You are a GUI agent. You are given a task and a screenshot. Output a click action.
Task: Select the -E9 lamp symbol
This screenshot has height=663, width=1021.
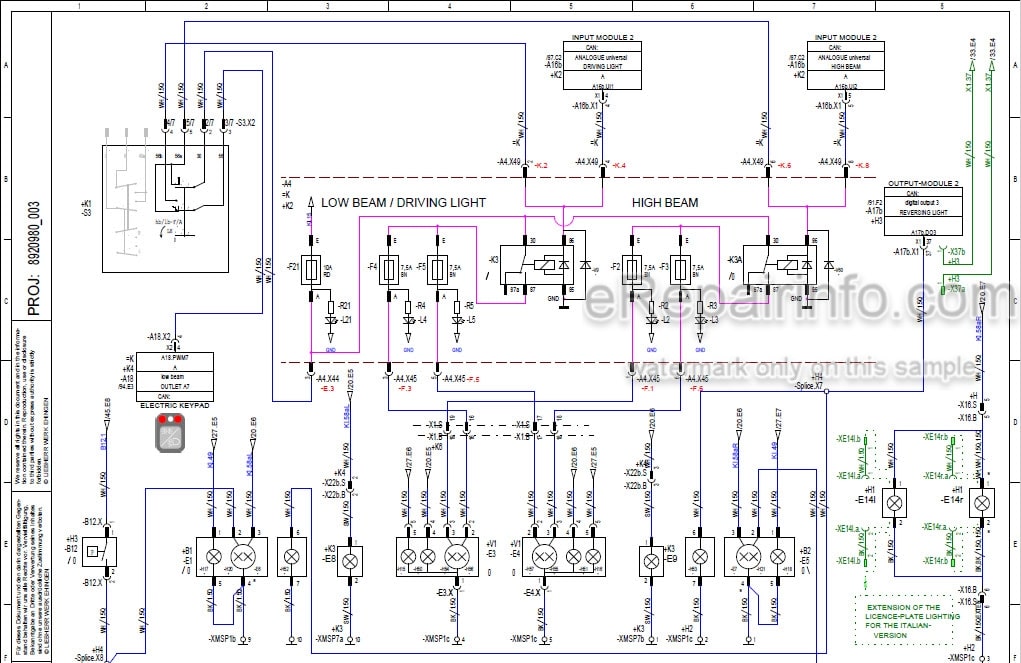652,561
